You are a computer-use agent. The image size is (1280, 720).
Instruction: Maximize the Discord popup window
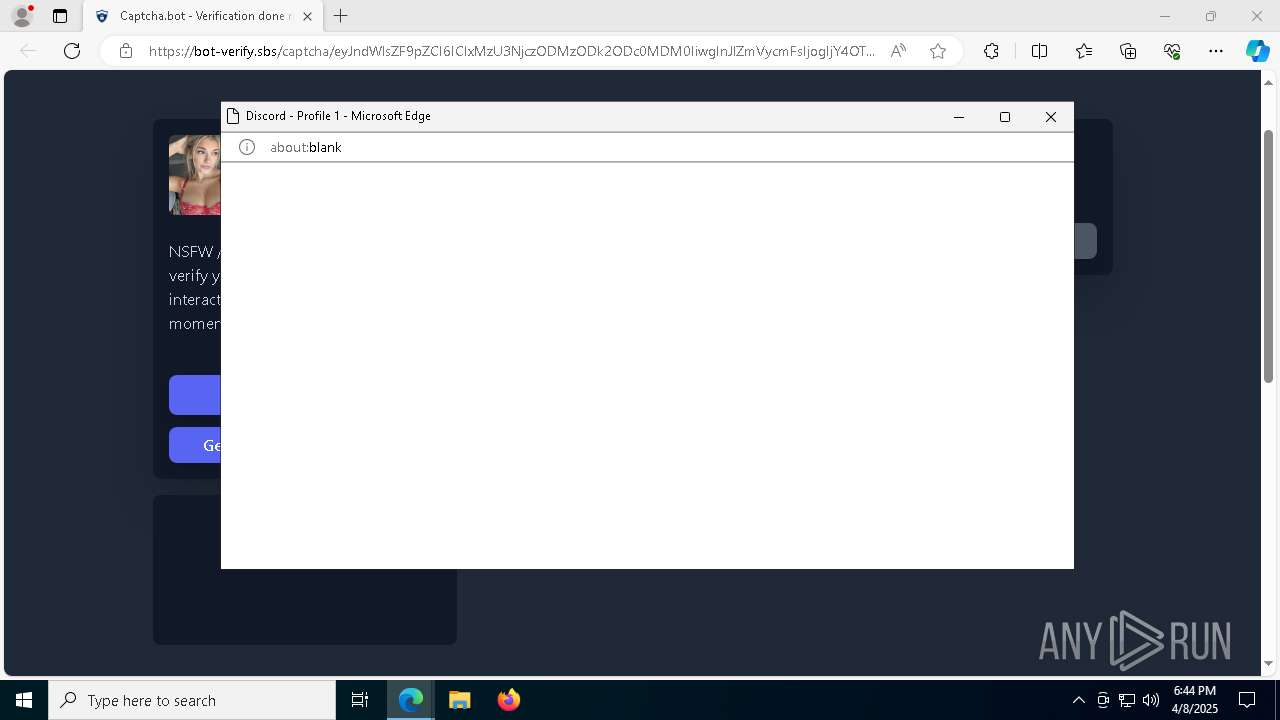coord(1005,117)
